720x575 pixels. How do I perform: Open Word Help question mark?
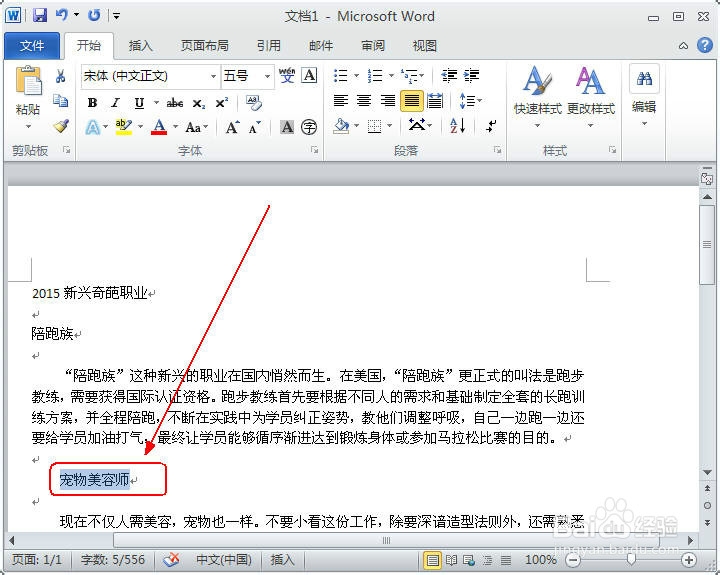(704, 45)
